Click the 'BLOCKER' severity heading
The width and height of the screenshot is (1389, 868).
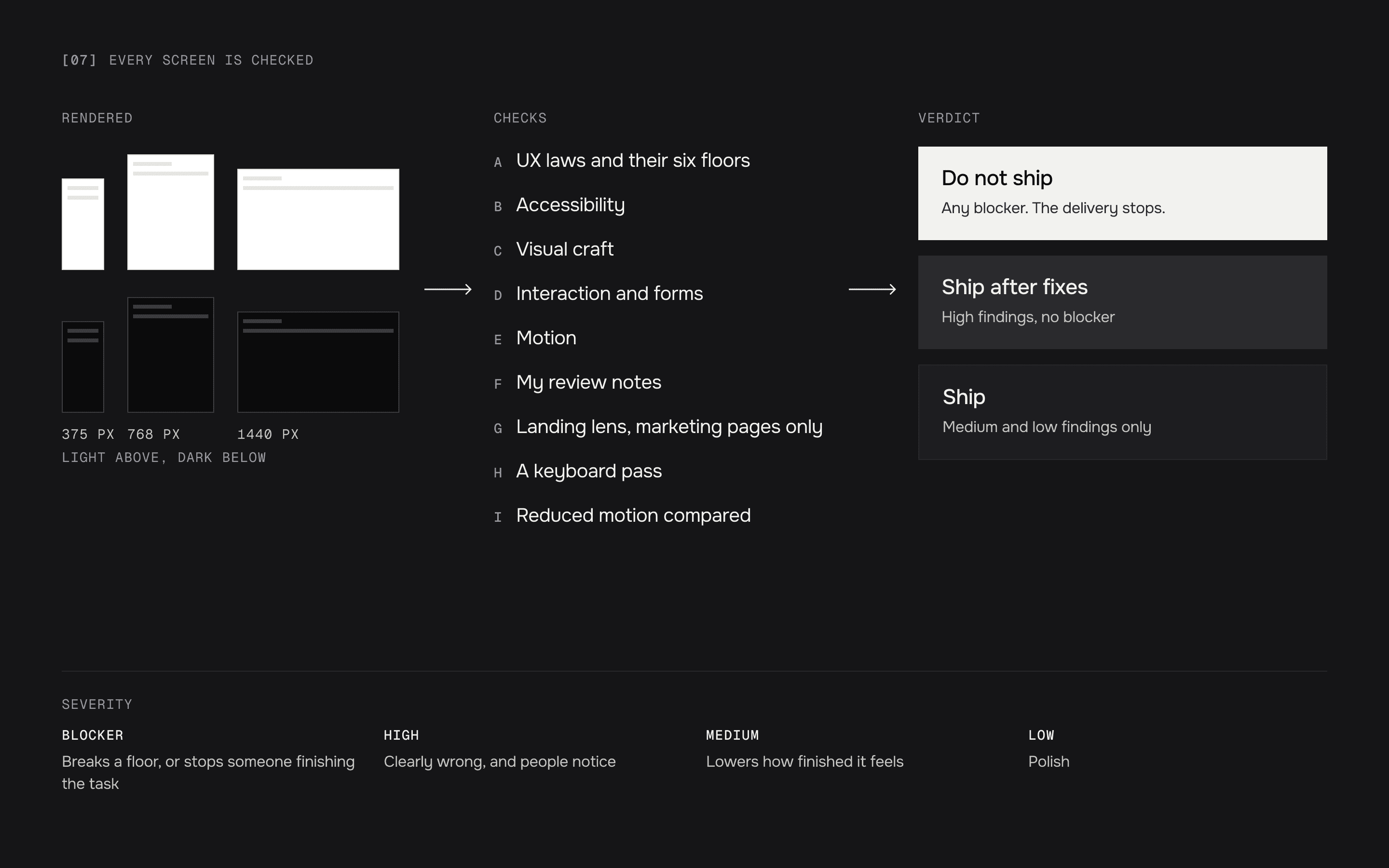point(93,735)
